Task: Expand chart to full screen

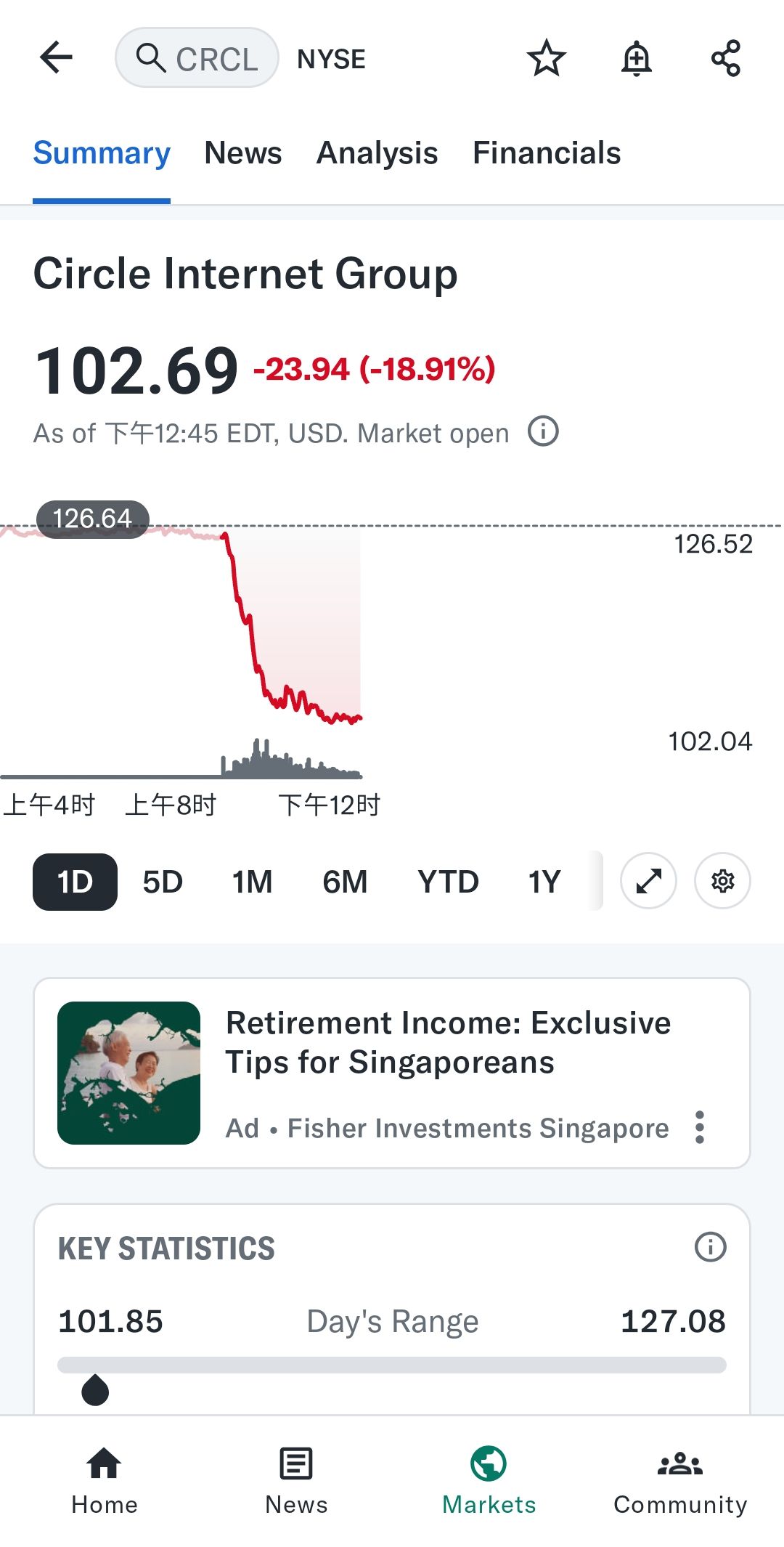Action: click(x=648, y=881)
